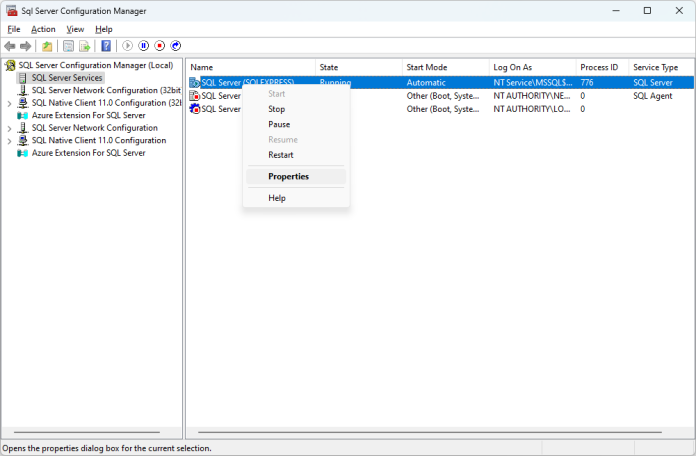Click the Up one level folder icon
The width and height of the screenshot is (696, 456).
coord(47,46)
